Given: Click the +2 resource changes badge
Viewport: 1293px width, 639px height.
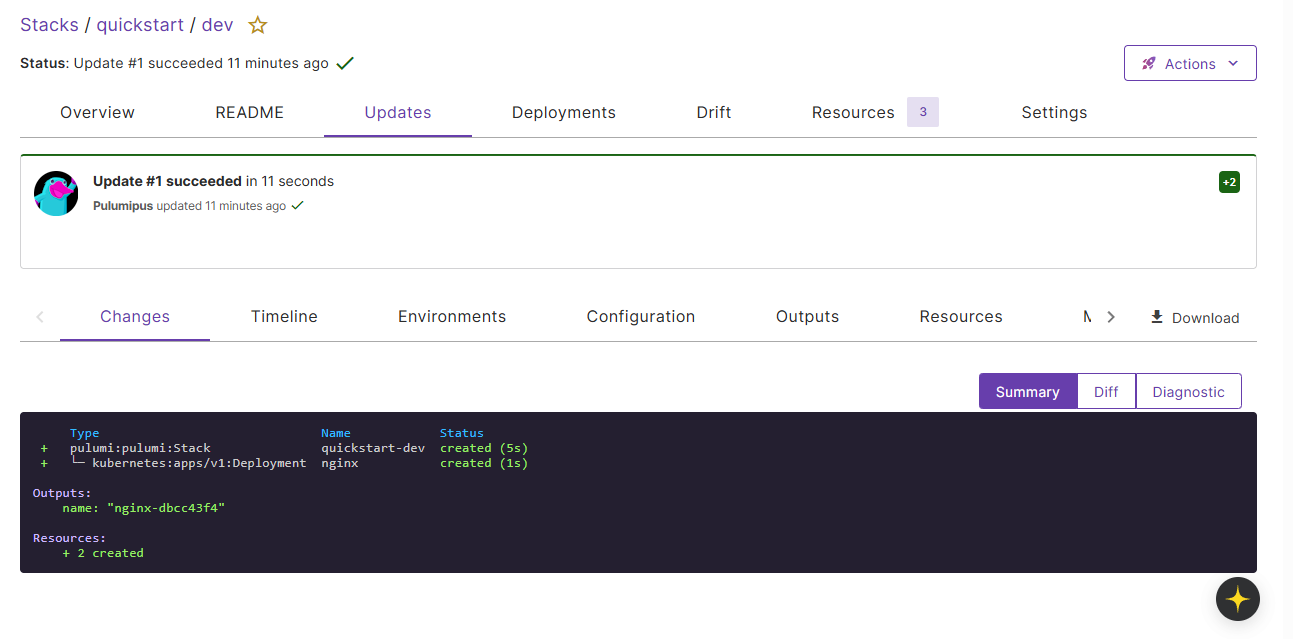Looking at the screenshot, I should pos(1229,182).
